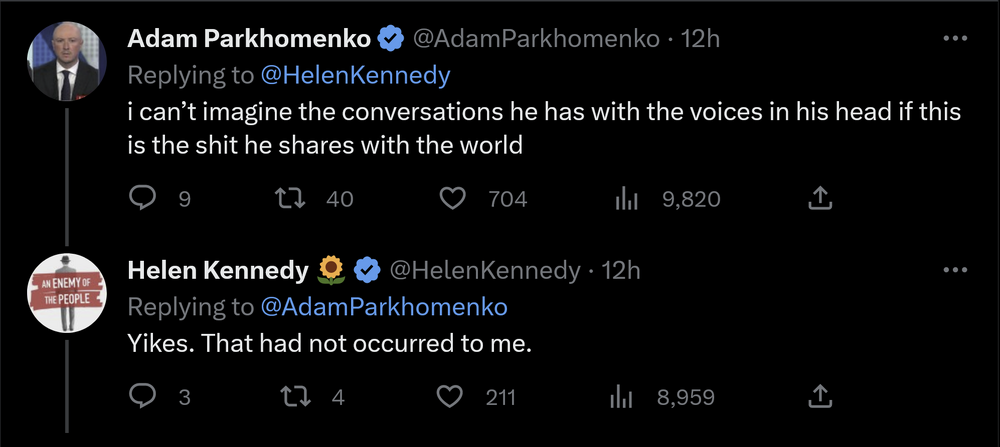Screen dimensions: 1000x447
Task: Open more options for Adam Parkhomenko's tweet
Action: click(956, 39)
